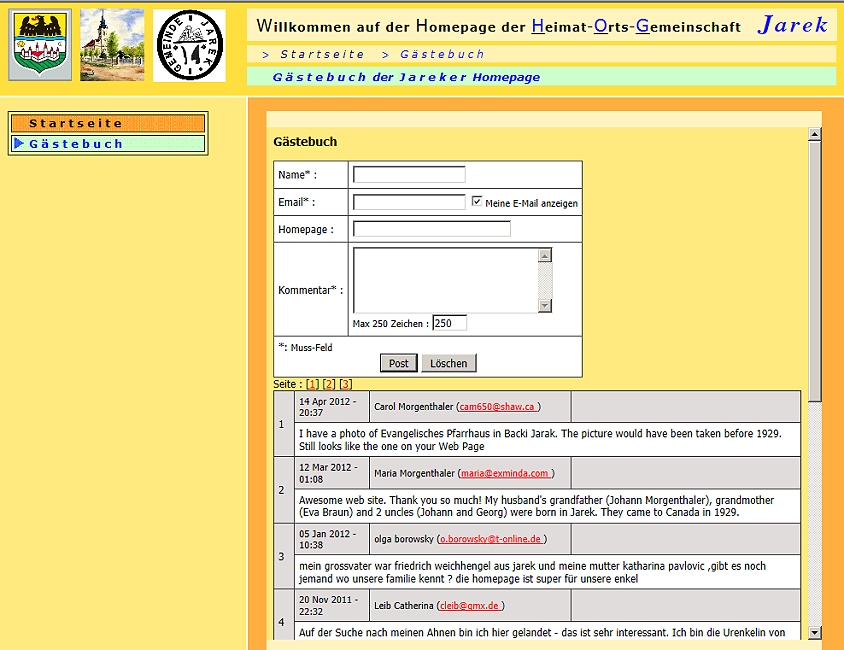This screenshot has height=650, width=844.
Task: Select Gästebuch in the sidebar menu
Action: pos(108,144)
